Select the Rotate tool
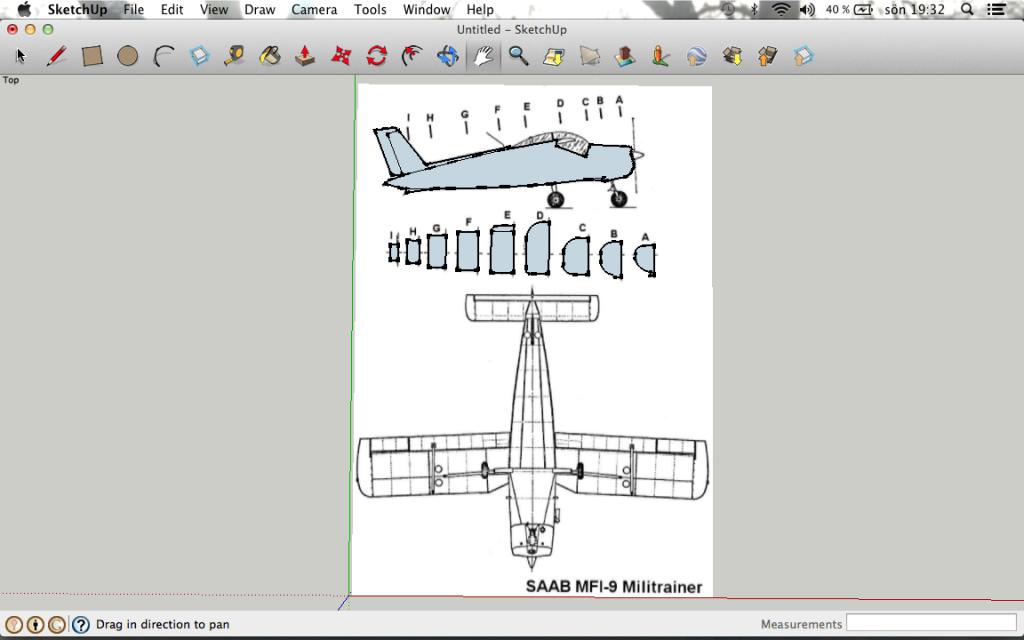The height and width of the screenshot is (640, 1024). point(376,56)
